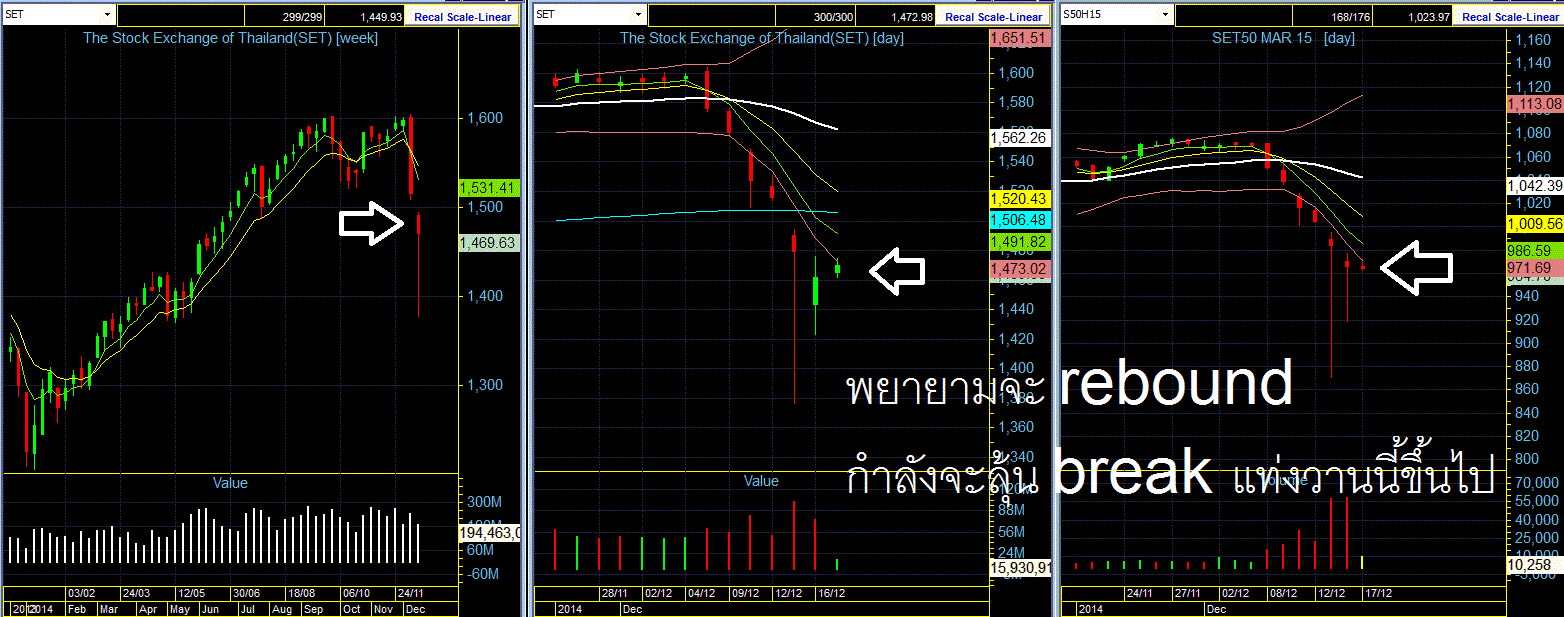1564x617 pixels.
Task: Select the 1,042.39 tag in SET50 chart
Action: pos(1534,186)
